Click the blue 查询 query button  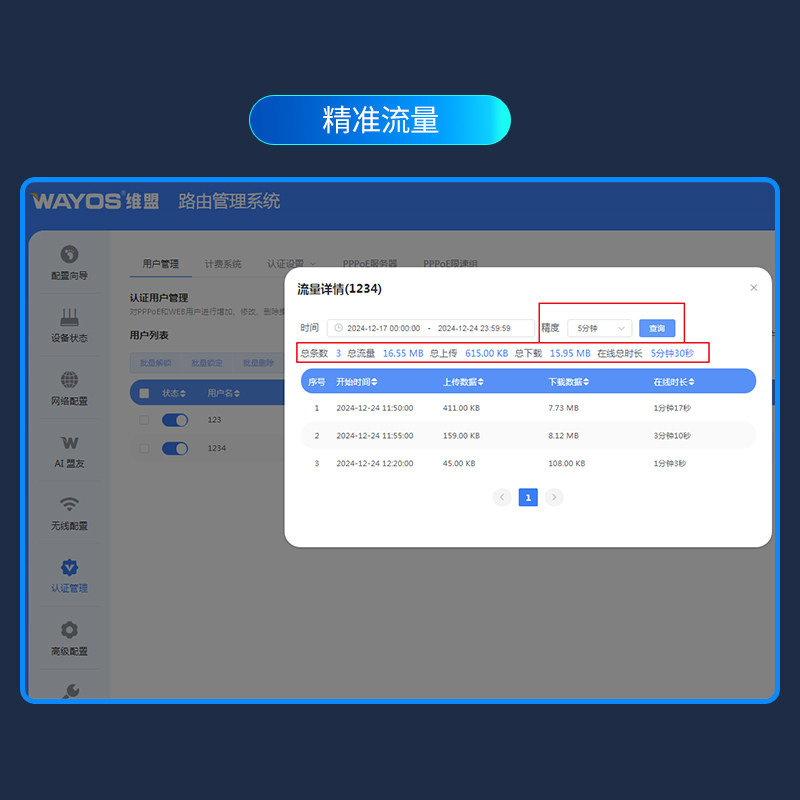click(657, 328)
